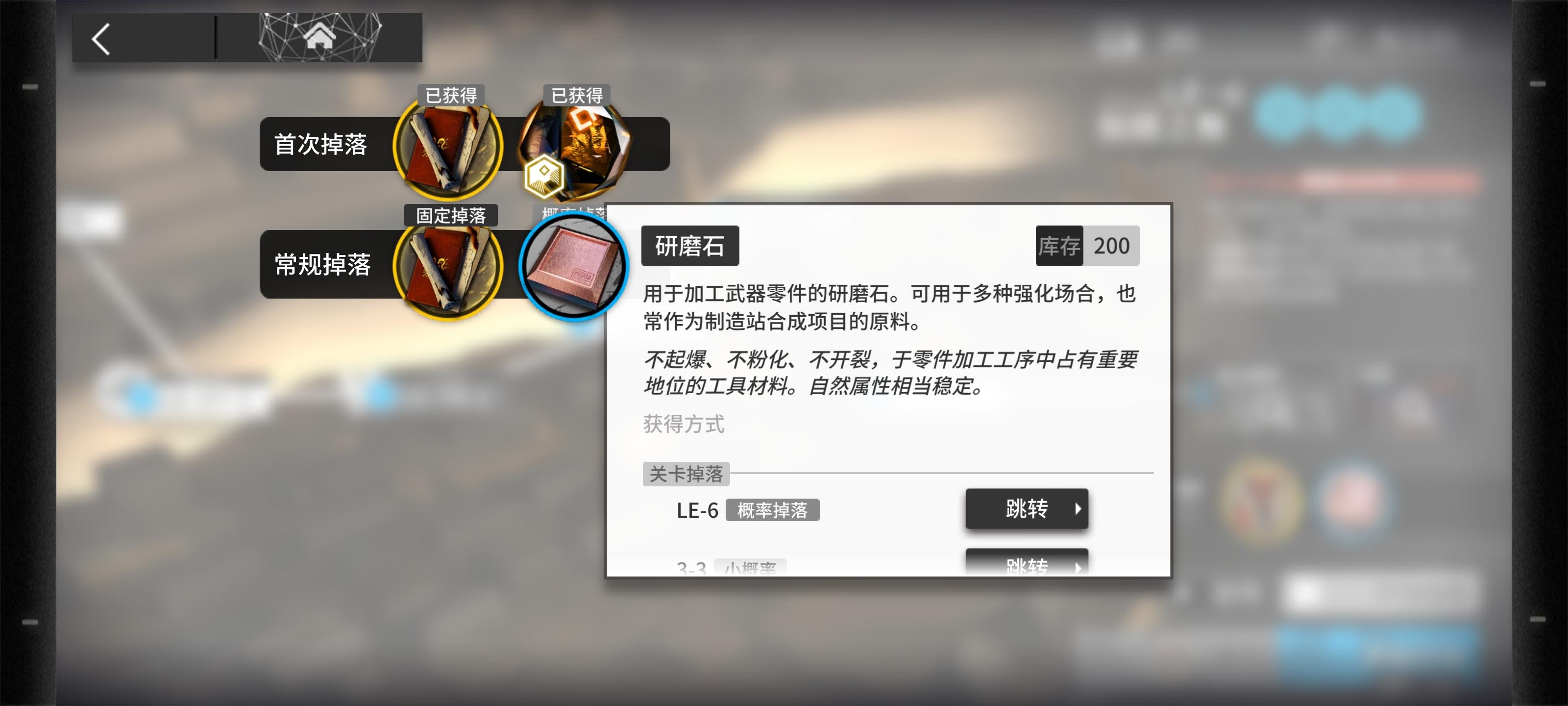Click the 首次掉落 row label
This screenshot has width=1568, height=706.
(x=320, y=144)
